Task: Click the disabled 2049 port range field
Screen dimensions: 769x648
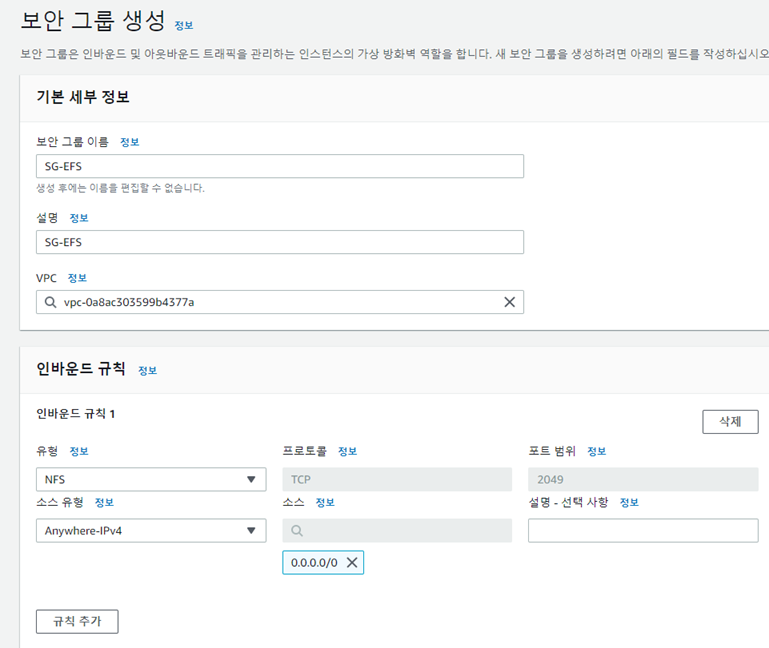Action: [643, 479]
